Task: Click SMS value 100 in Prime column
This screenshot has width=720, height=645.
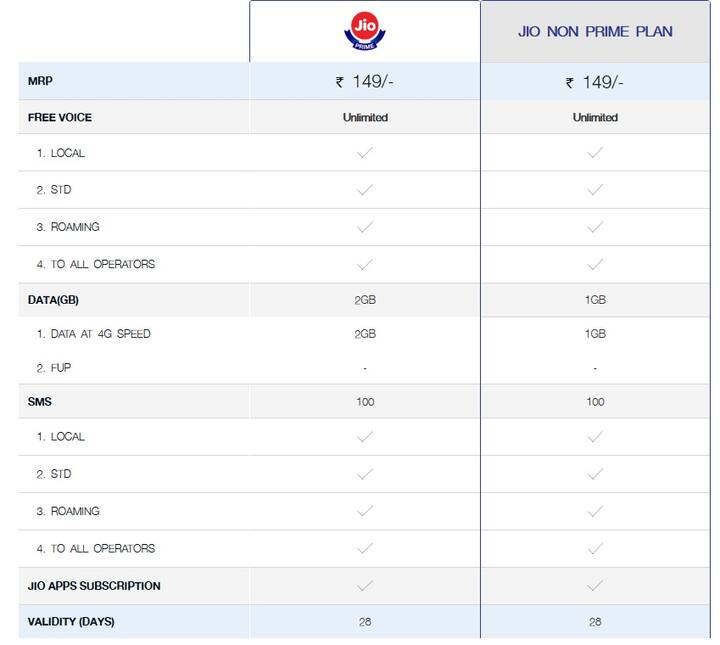Action: 365,402
